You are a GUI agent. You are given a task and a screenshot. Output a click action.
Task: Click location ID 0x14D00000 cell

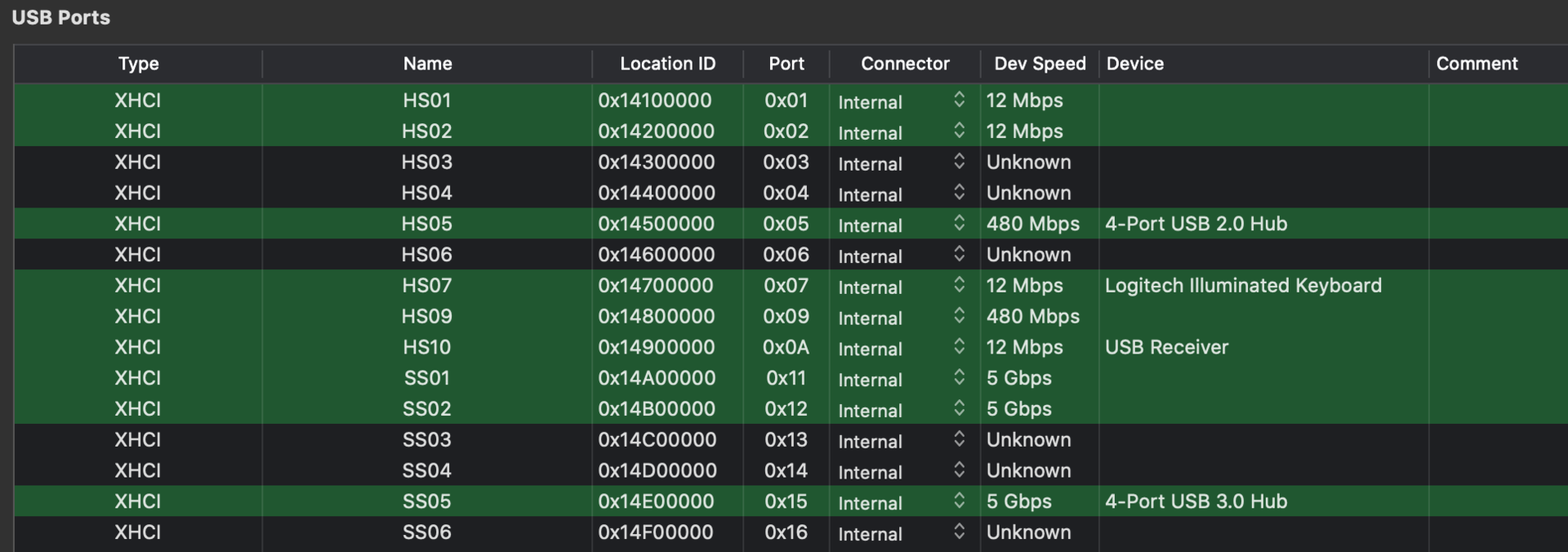657,471
